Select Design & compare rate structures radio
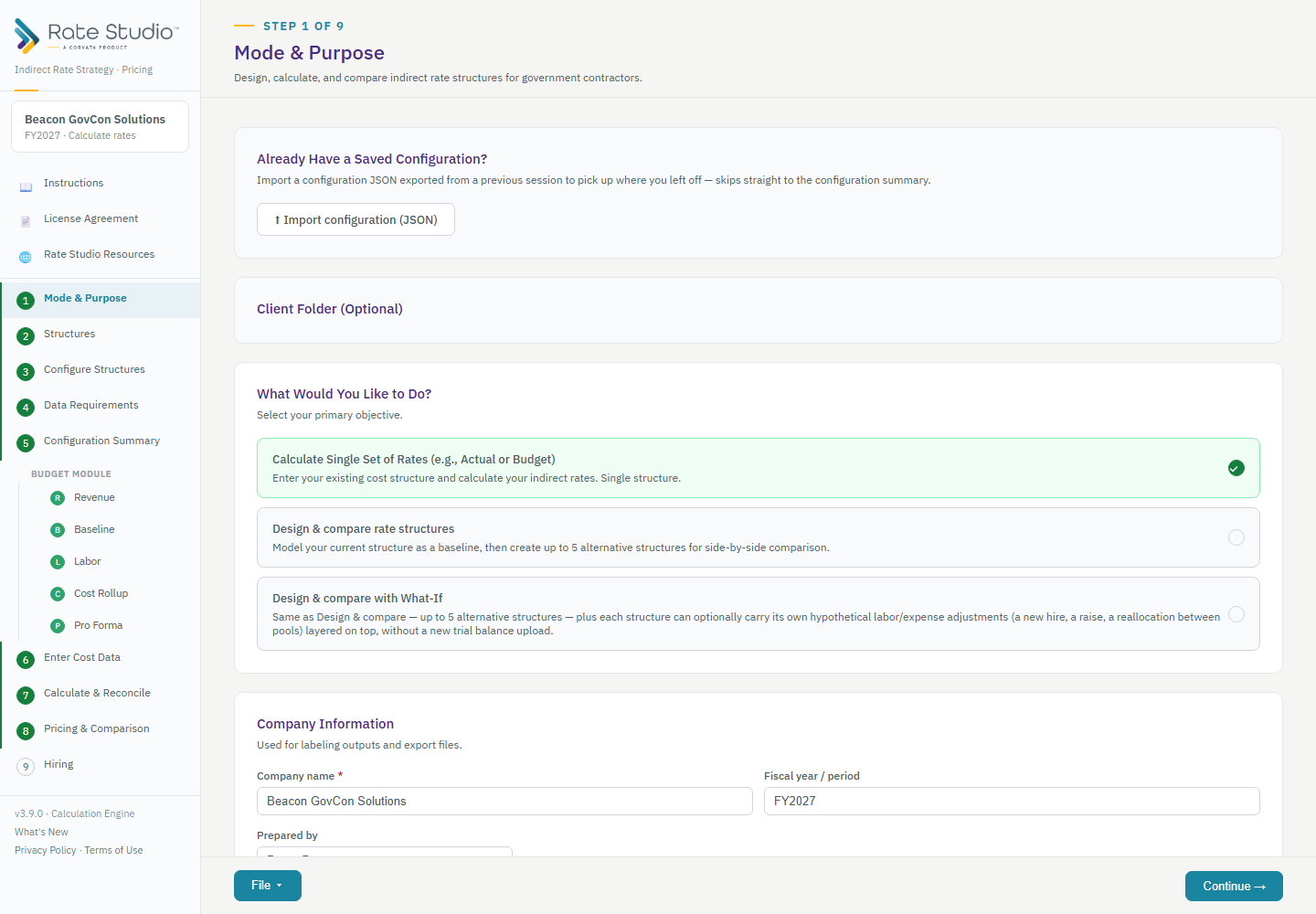This screenshot has width=1316, height=914. [x=1236, y=537]
